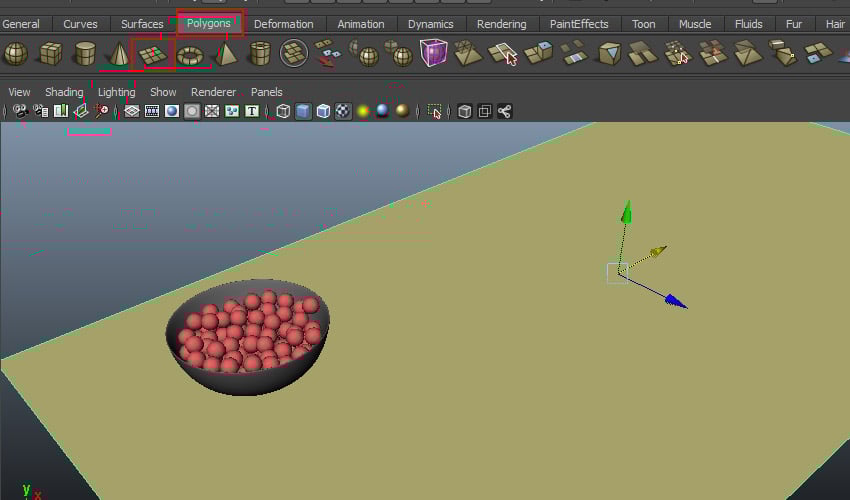Click the circled stacked-planes shelf icon
Image resolution: width=850 pixels, height=500 pixels.
pos(294,53)
